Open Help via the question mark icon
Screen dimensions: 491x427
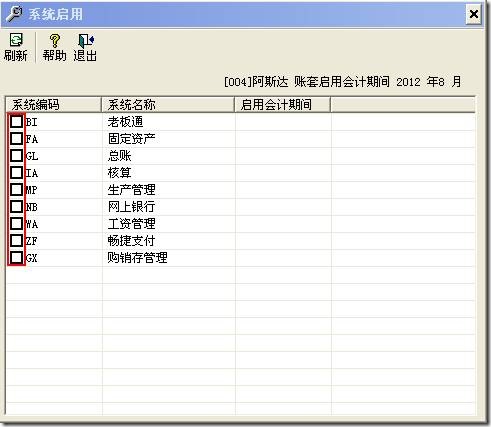coord(55,40)
